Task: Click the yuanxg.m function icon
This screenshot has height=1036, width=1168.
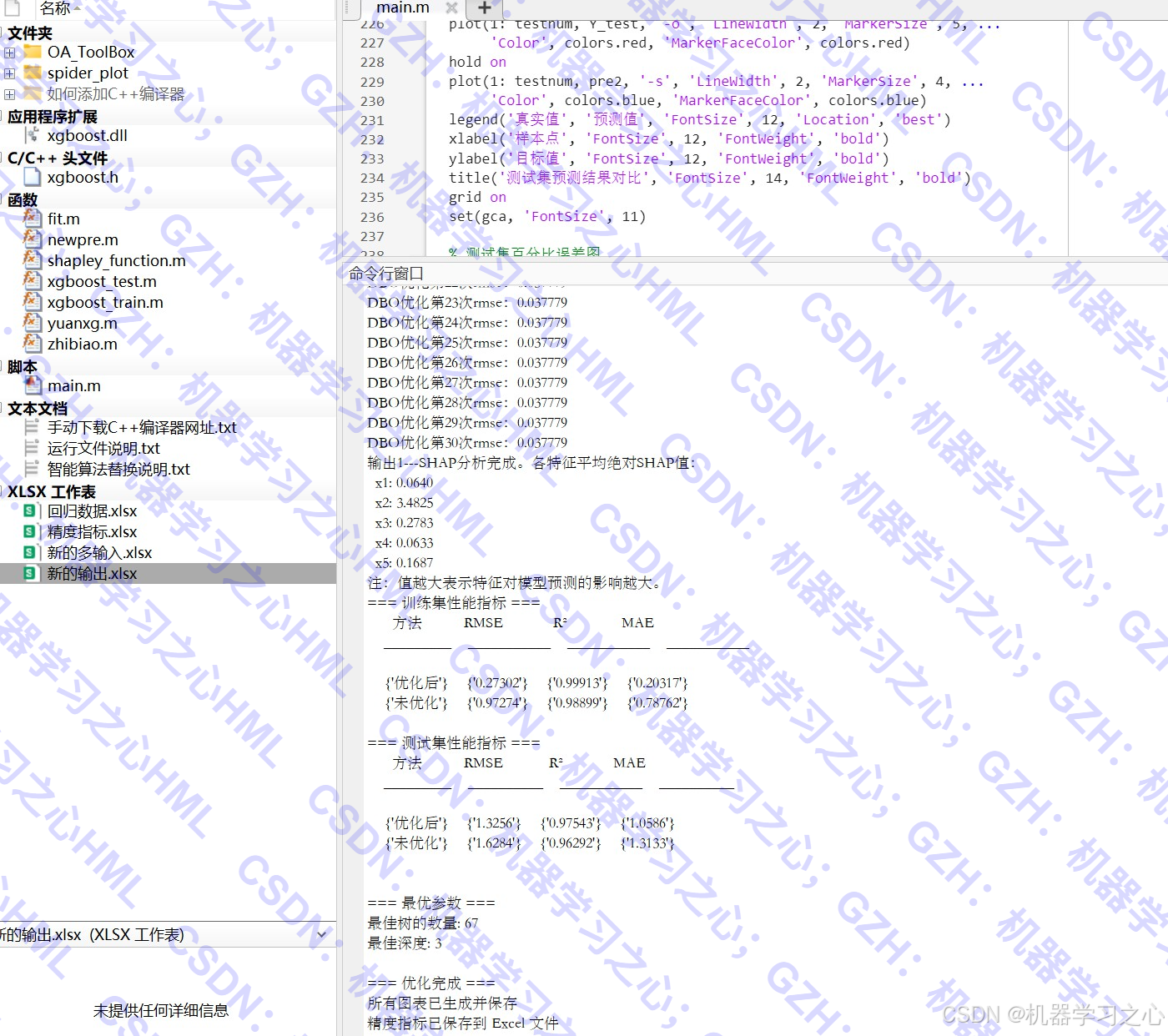Action: point(33,323)
